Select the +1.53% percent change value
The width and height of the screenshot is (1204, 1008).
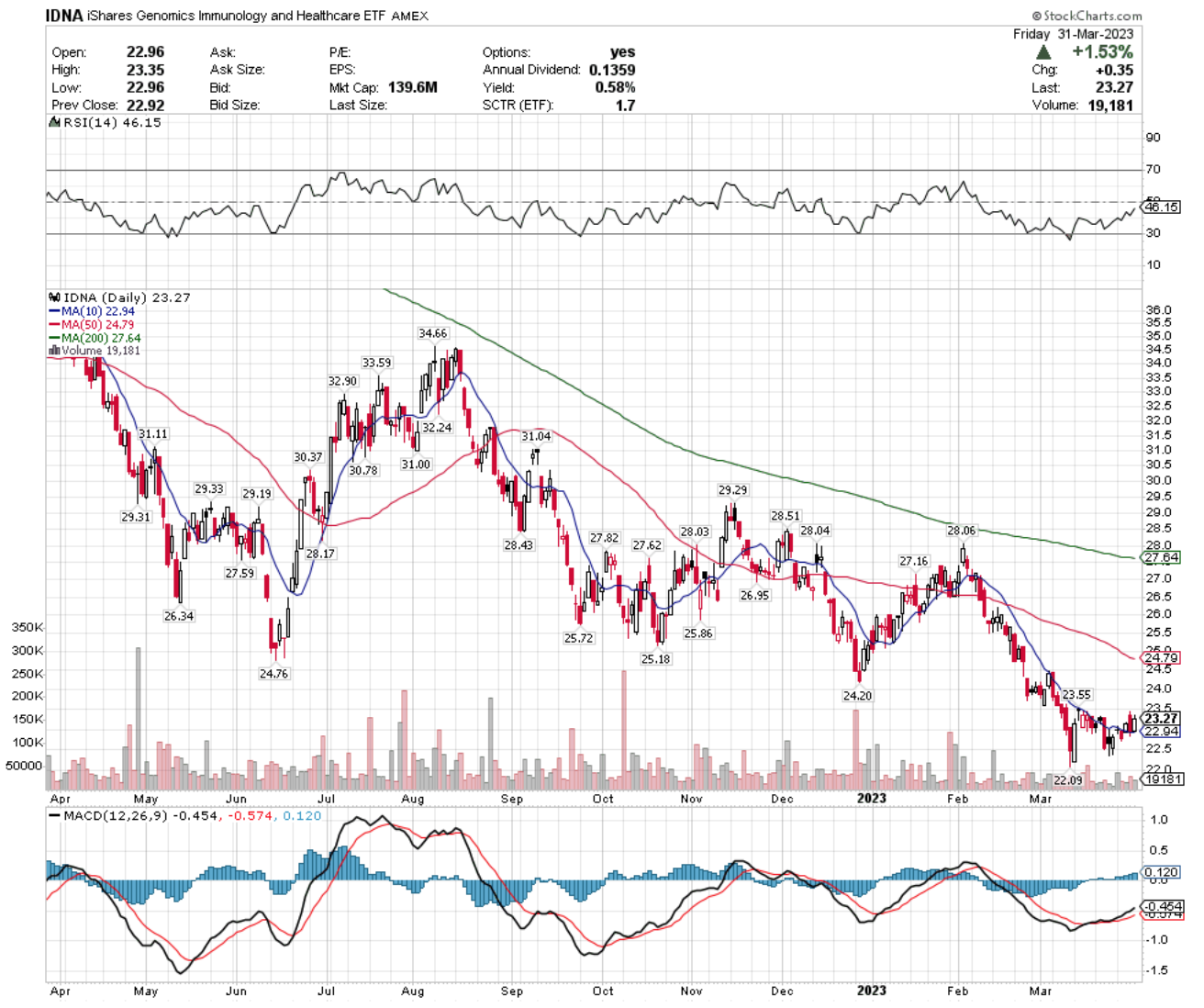pyautogui.click(x=1102, y=52)
